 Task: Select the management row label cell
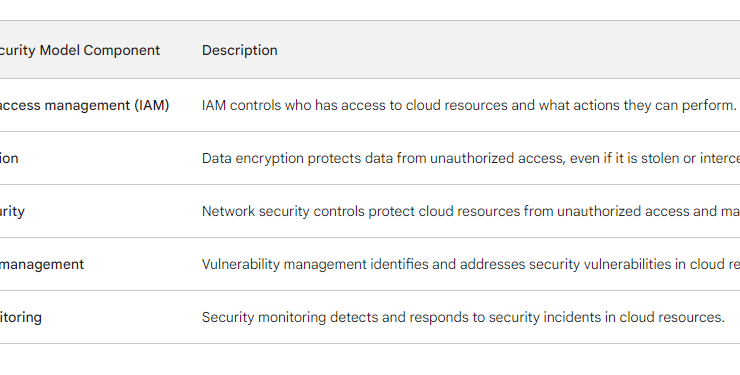tap(42, 264)
